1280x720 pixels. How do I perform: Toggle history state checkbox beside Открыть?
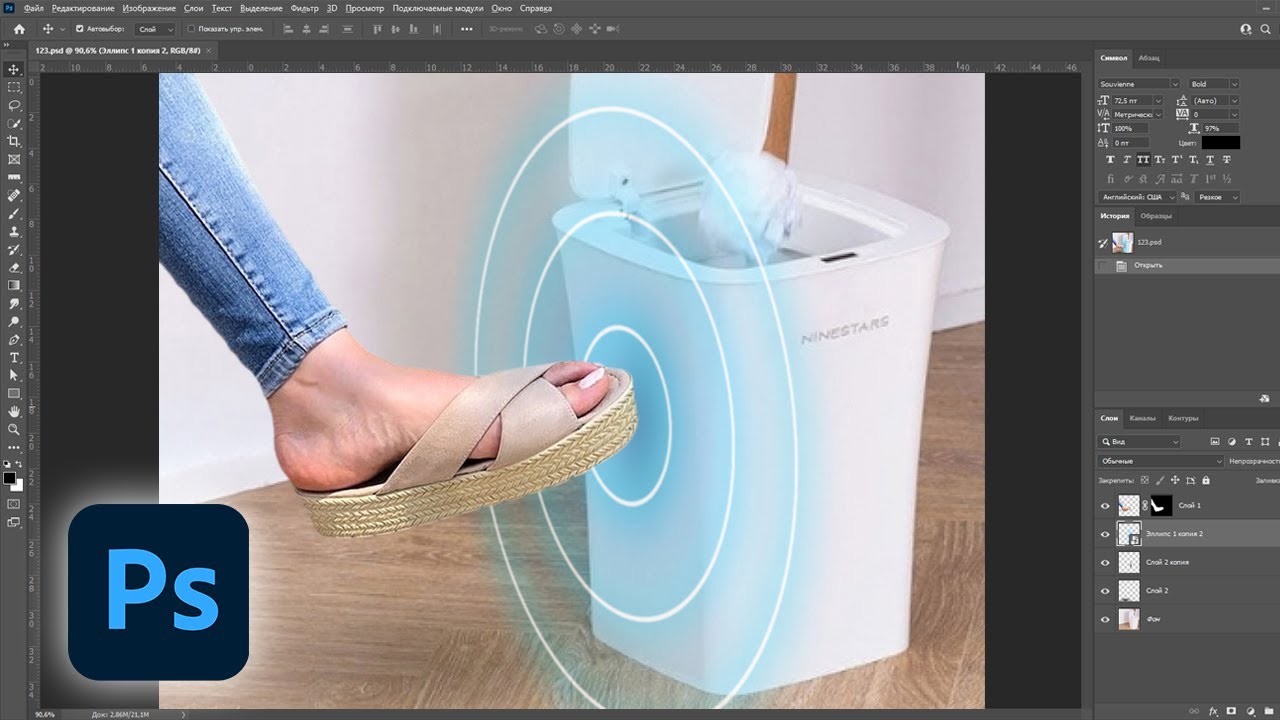(1103, 265)
